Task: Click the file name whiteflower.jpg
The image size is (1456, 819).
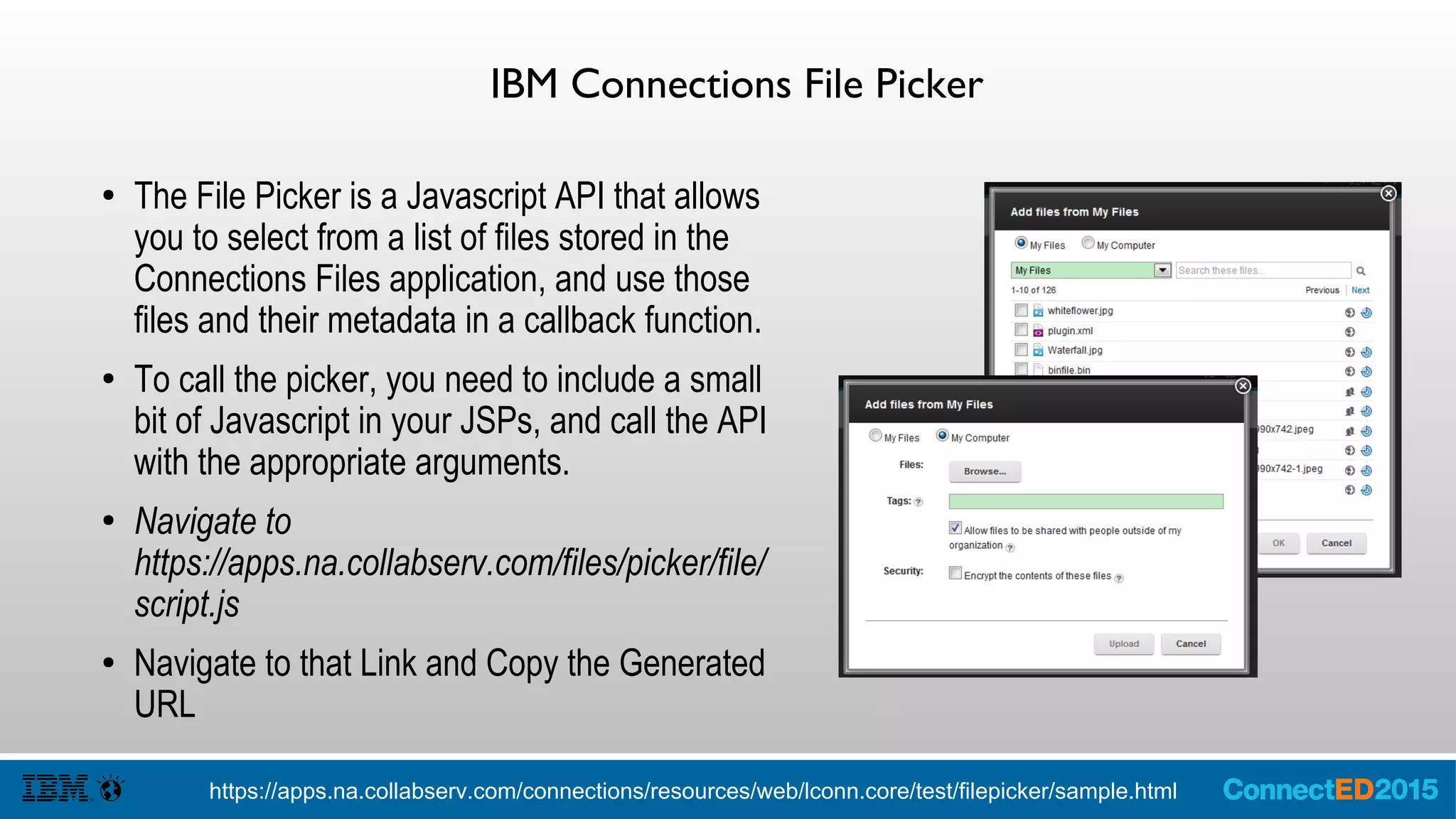Action: (1081, 311)
